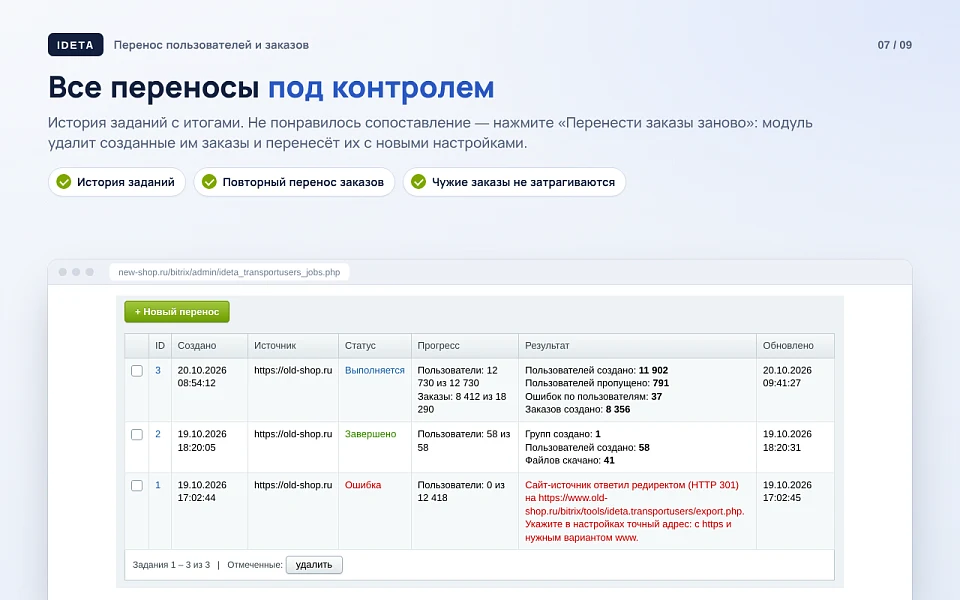Click the Обновлено column header

(795, 345)
